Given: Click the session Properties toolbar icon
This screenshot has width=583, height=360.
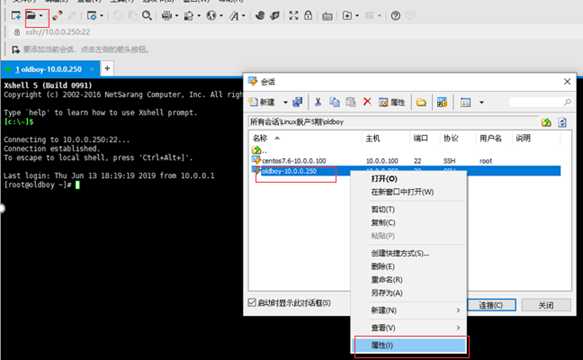Looking at the screenshot, I should [91, 16].
